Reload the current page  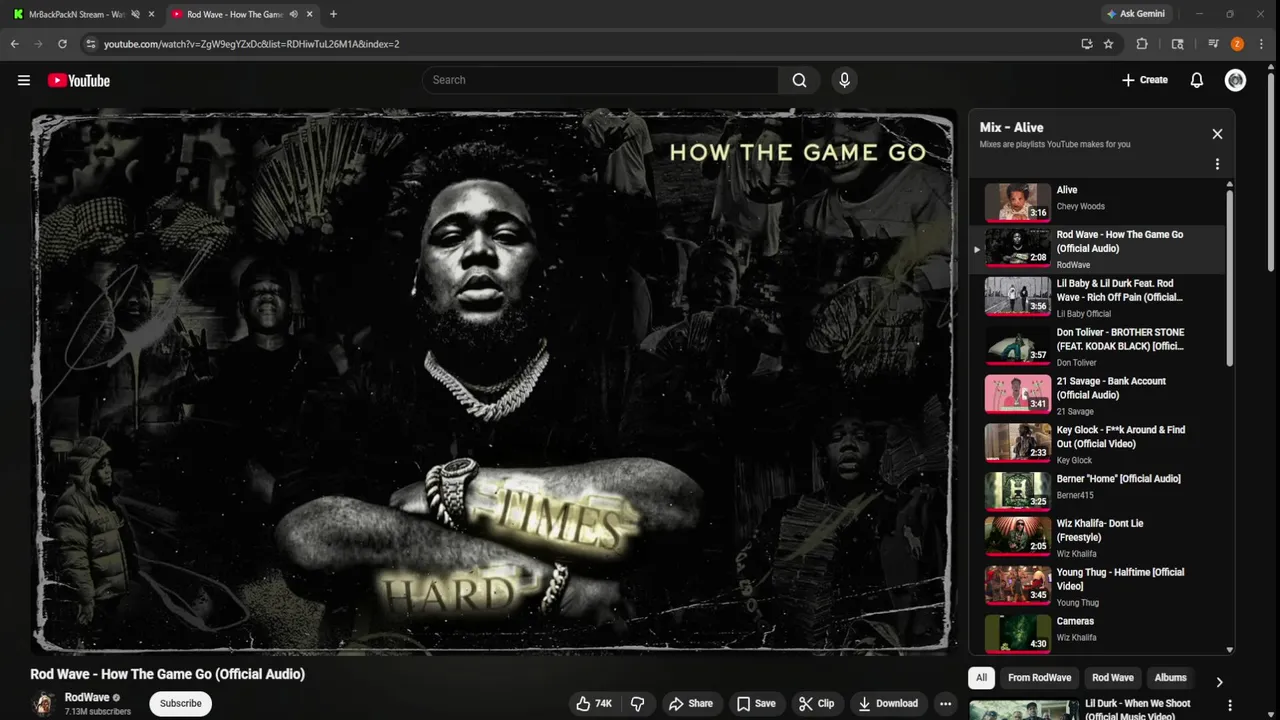pyautogui.click(x=62, y=44)
